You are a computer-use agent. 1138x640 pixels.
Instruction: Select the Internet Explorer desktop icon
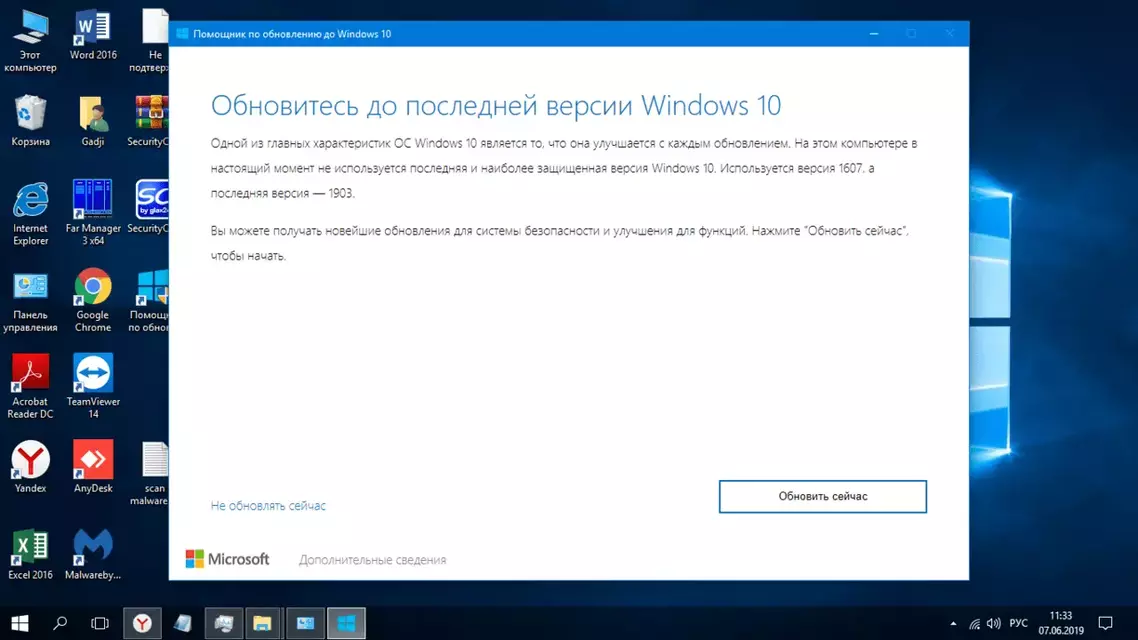coord(30,214)
